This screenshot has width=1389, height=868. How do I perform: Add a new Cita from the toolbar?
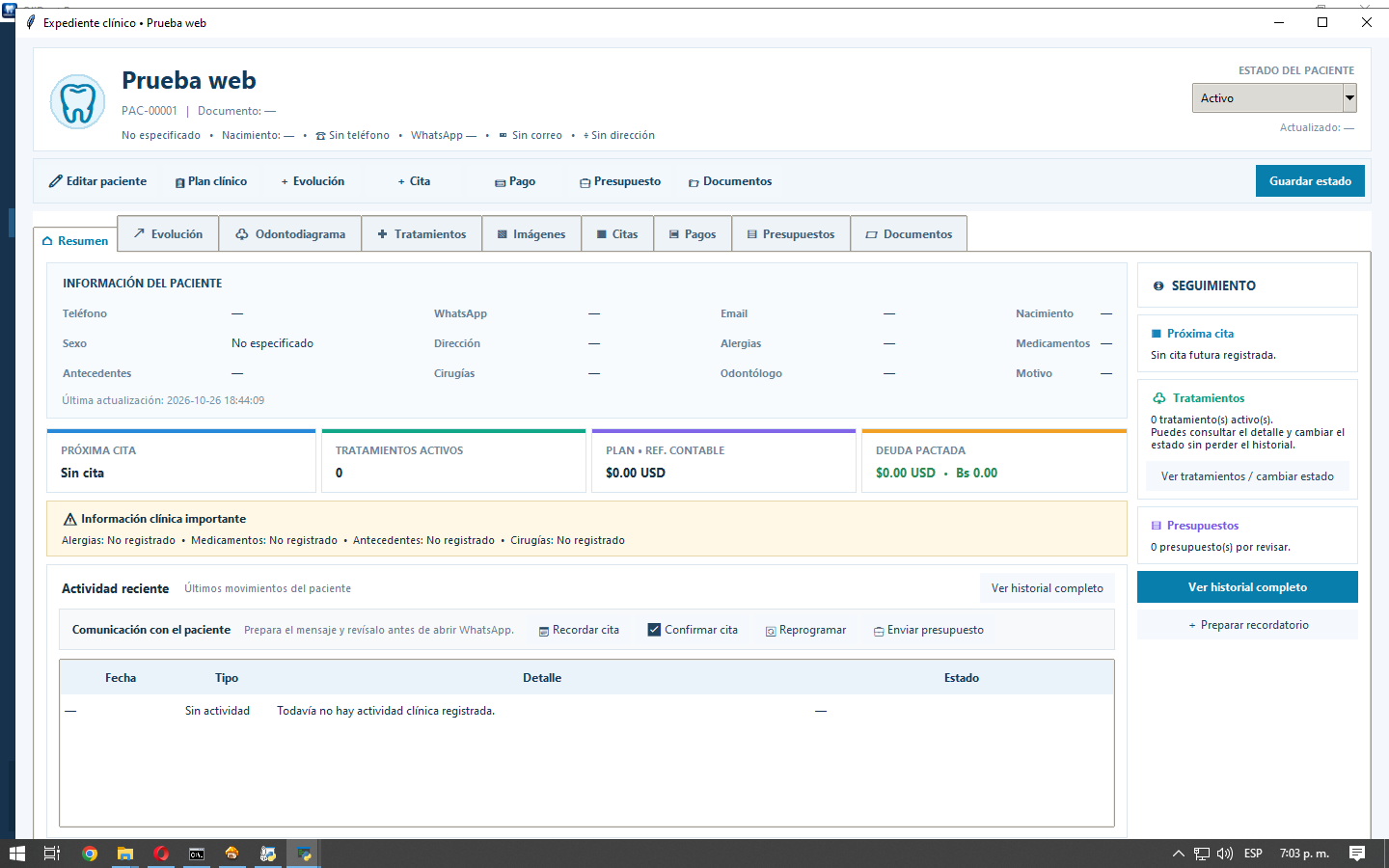point(414,181)
